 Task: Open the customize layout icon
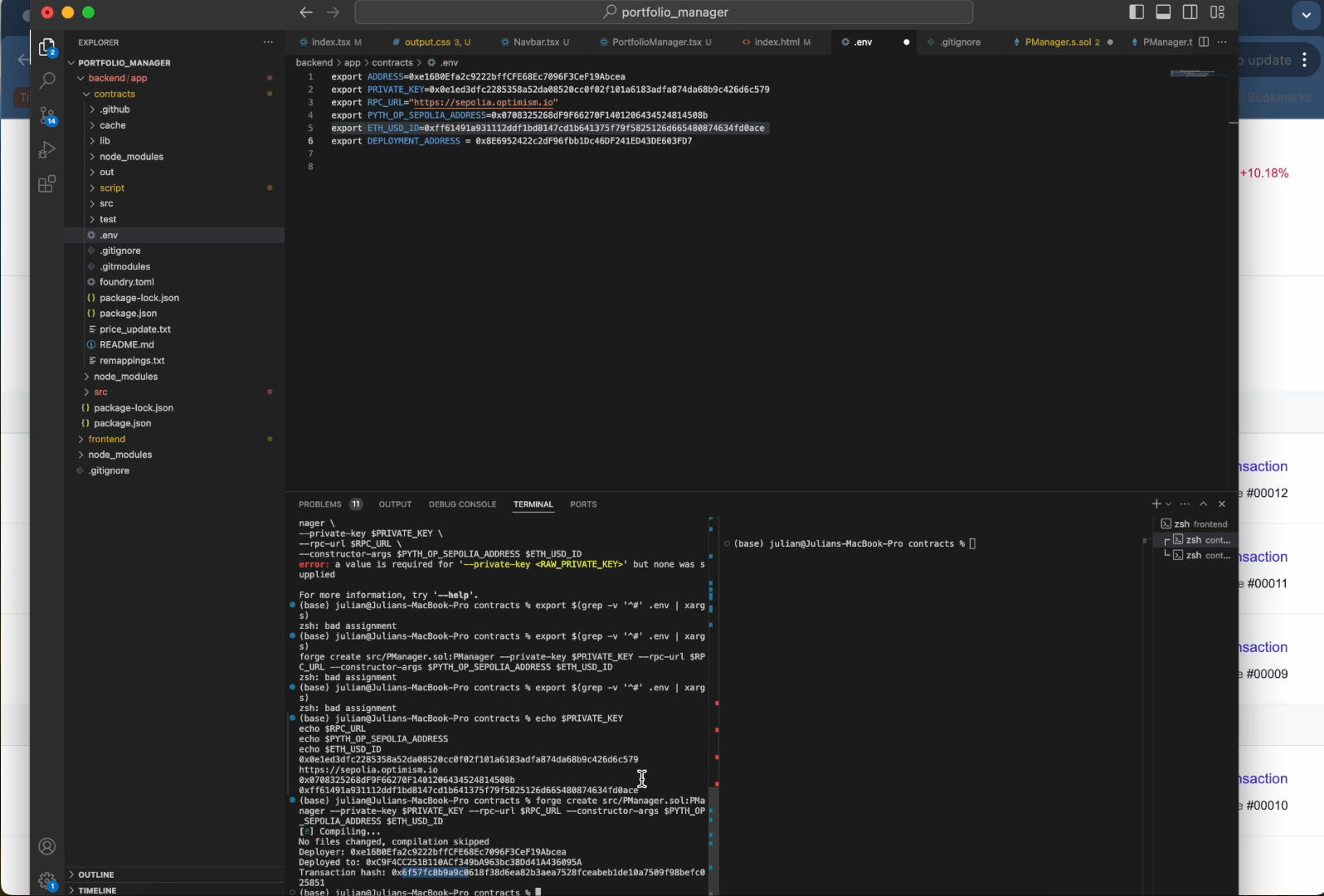[x=1217, y=12]
